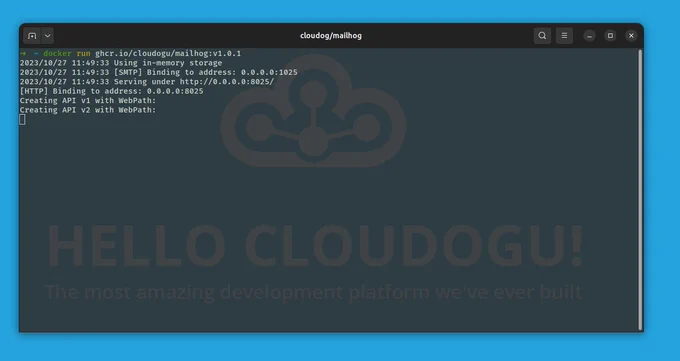Screen dimensions: 680x361
Task: Click the "Using in-memory storage" log line
Action: point(121,63)
